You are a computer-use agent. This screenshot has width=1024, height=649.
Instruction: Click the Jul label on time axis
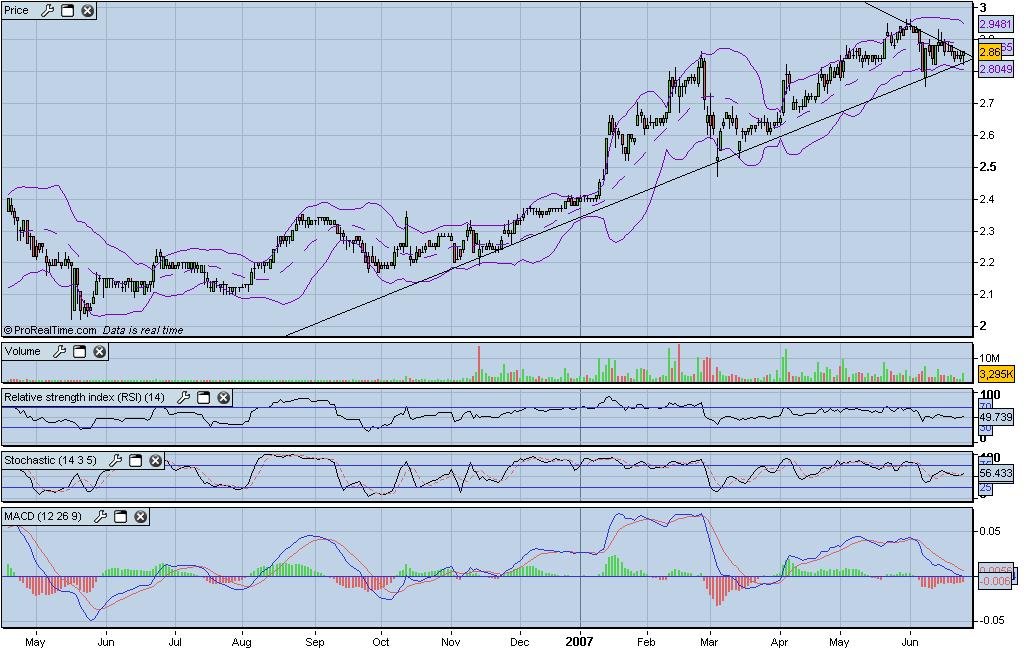[175, 642]
